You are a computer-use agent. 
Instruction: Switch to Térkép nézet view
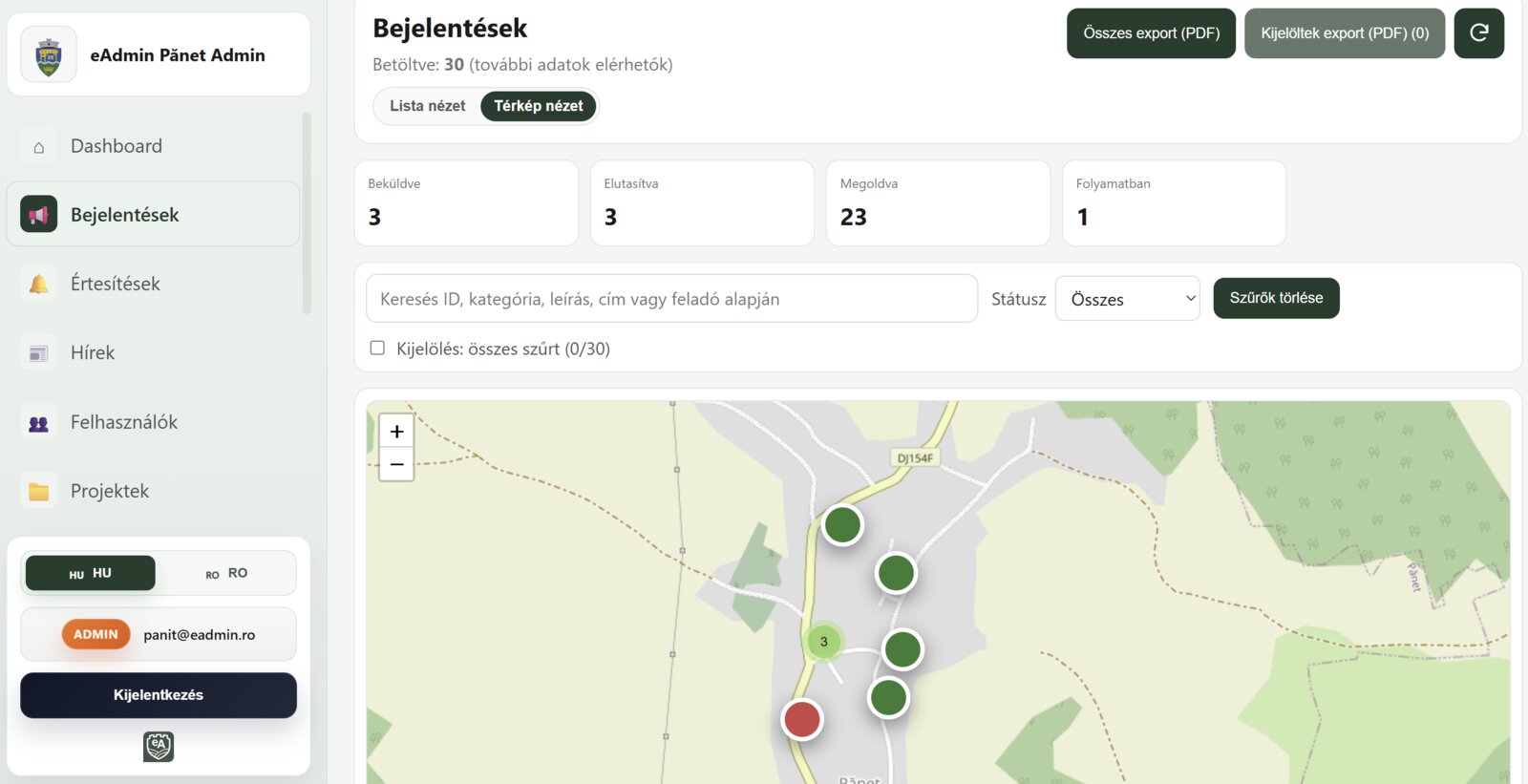click(x=539, y=106)
